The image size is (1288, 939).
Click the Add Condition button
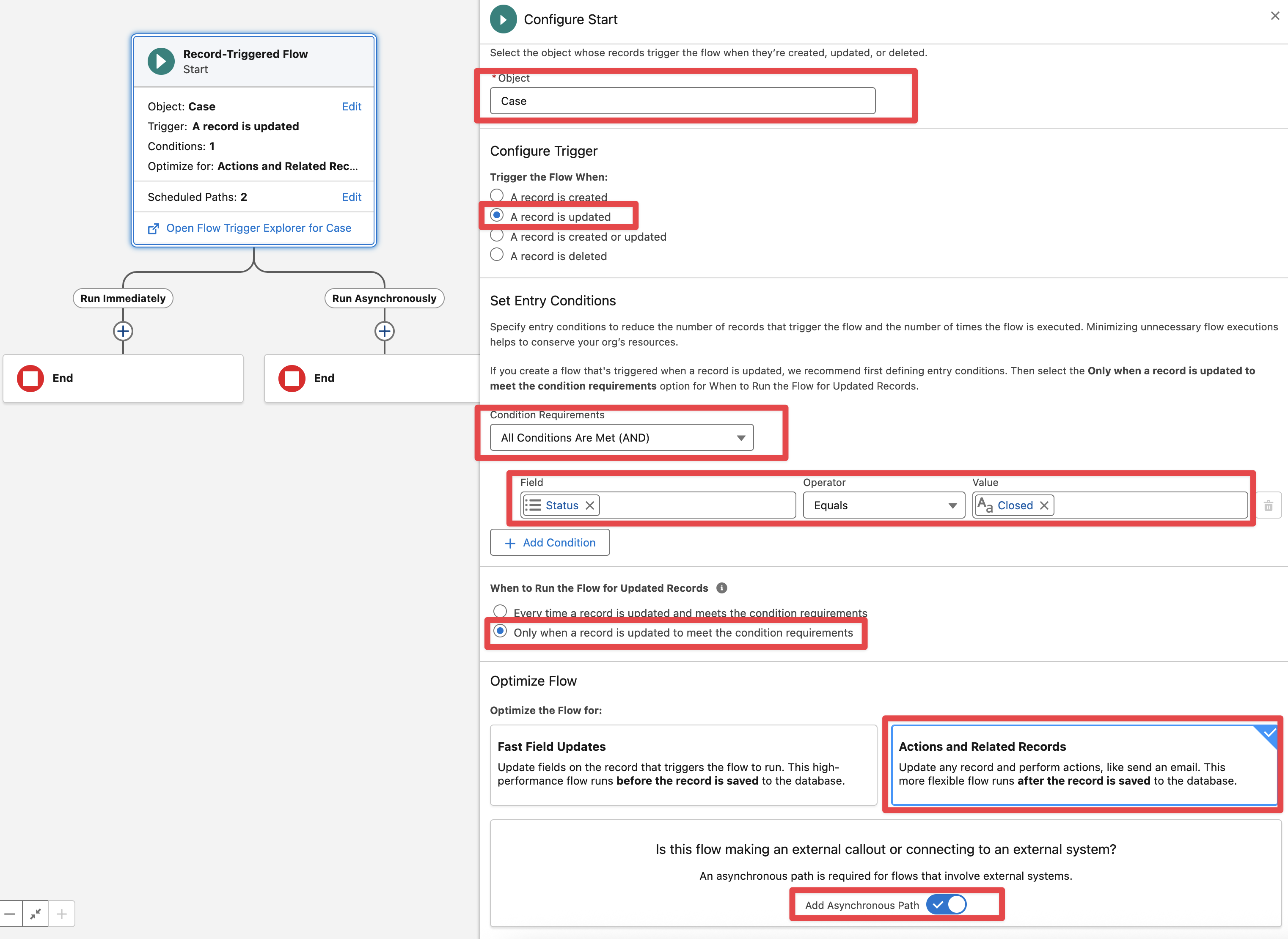point(549,542)
